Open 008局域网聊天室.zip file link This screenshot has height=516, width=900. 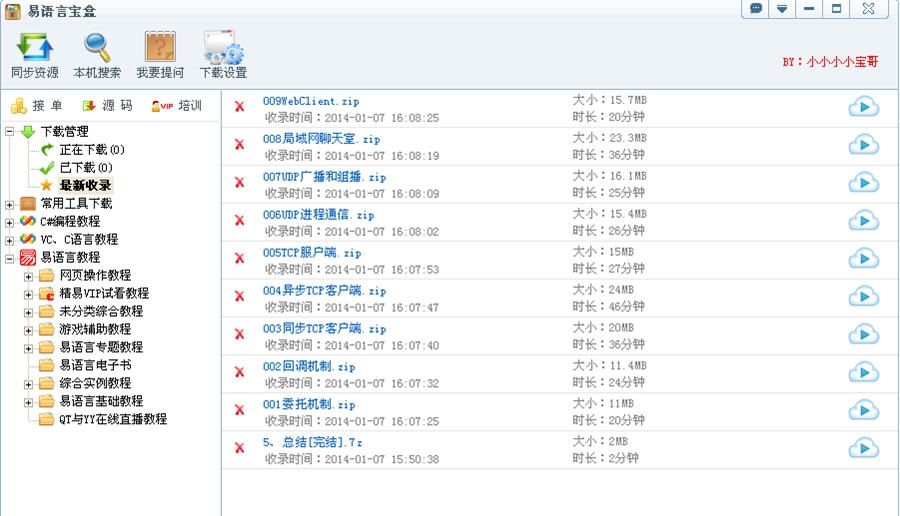coord(321,139)
